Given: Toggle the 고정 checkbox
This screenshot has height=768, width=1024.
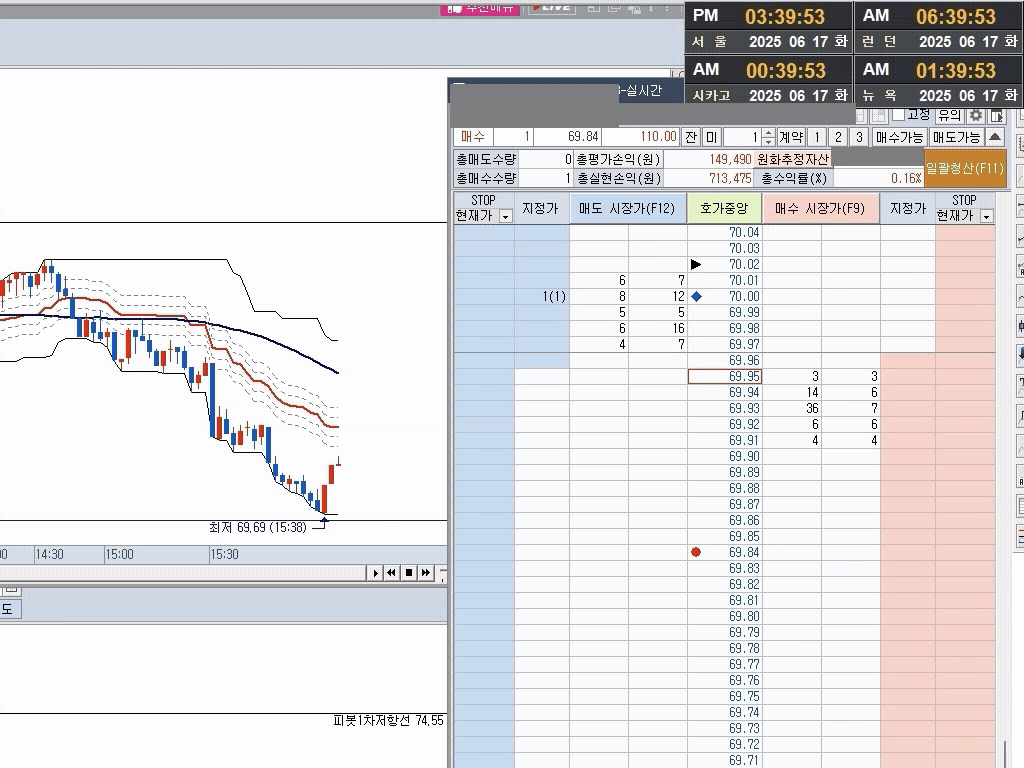Looking at the screenshot, I should 898,115.
